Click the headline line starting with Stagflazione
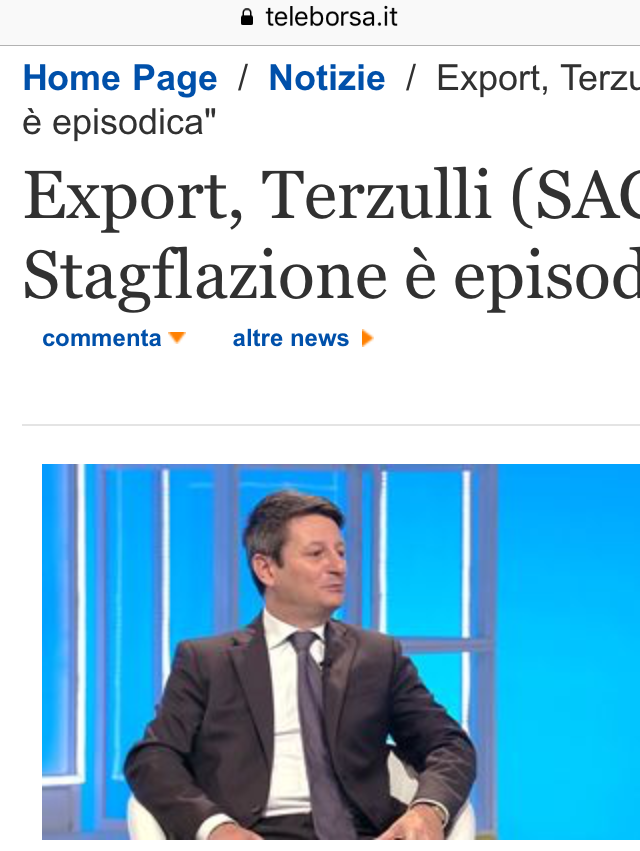 tap(332, 276)
